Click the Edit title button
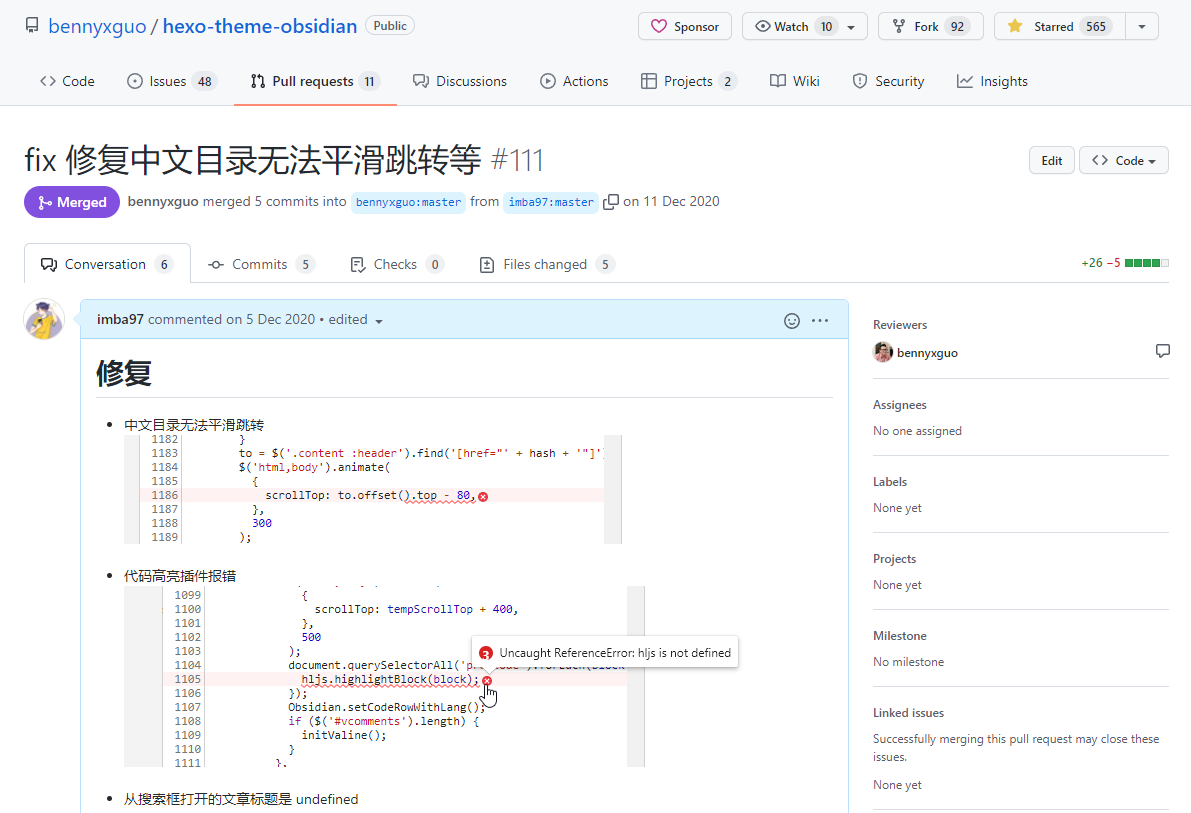Image resolution: width=1191 pixels, height=813 pixels. 1052,161
